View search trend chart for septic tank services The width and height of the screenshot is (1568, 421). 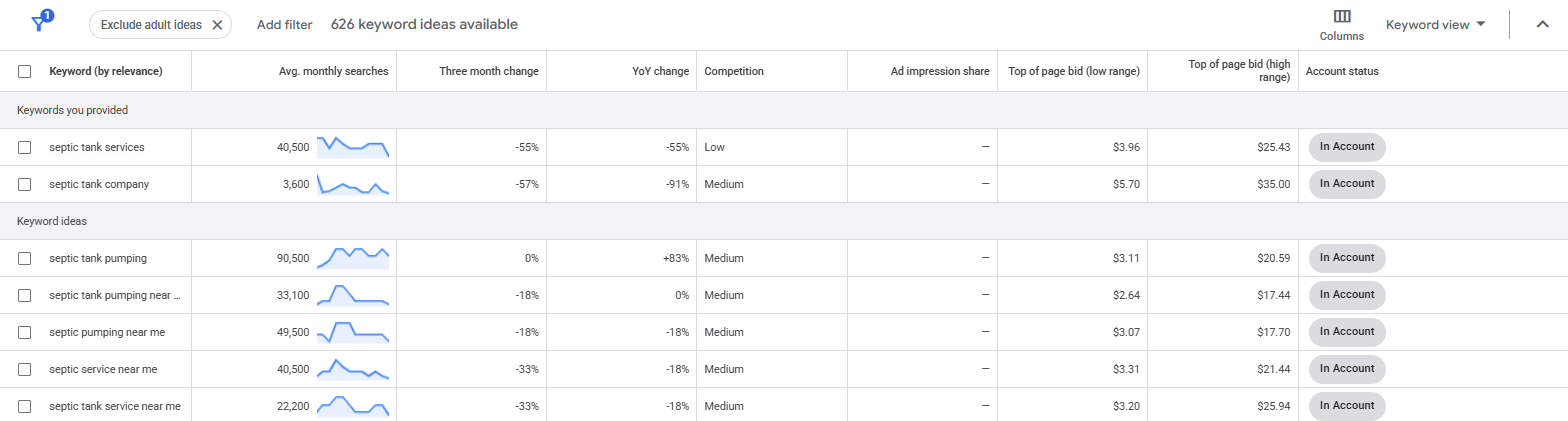[x=352, y=147]
